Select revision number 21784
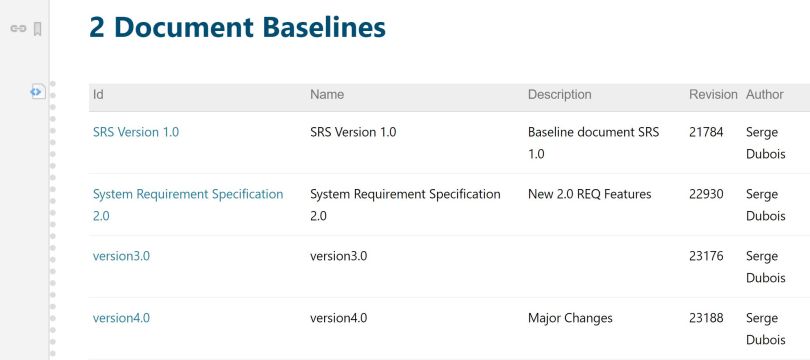Viewport: 810px width, 360px height. tap(706, 132)
